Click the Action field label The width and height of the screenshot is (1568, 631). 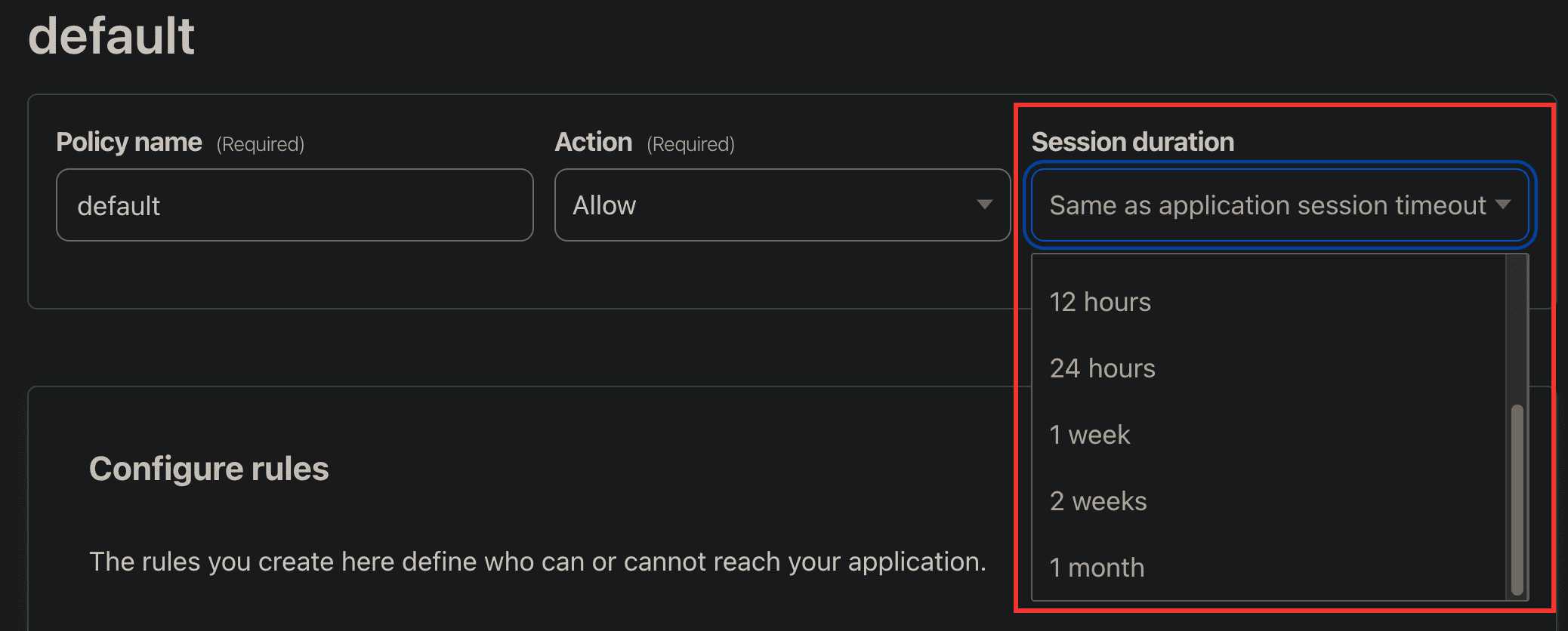coord(594,142)
